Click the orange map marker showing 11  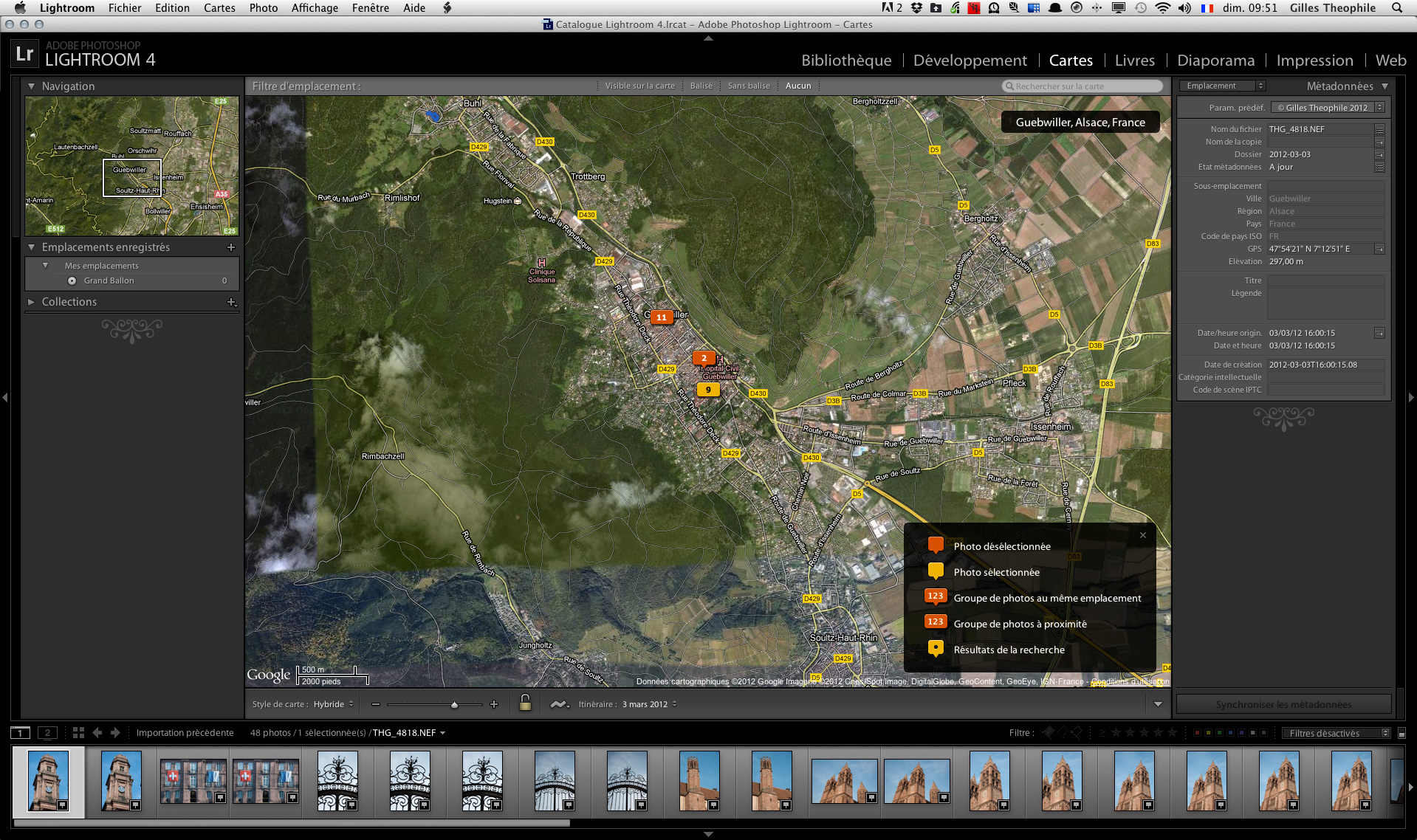[x=662, y=318]
